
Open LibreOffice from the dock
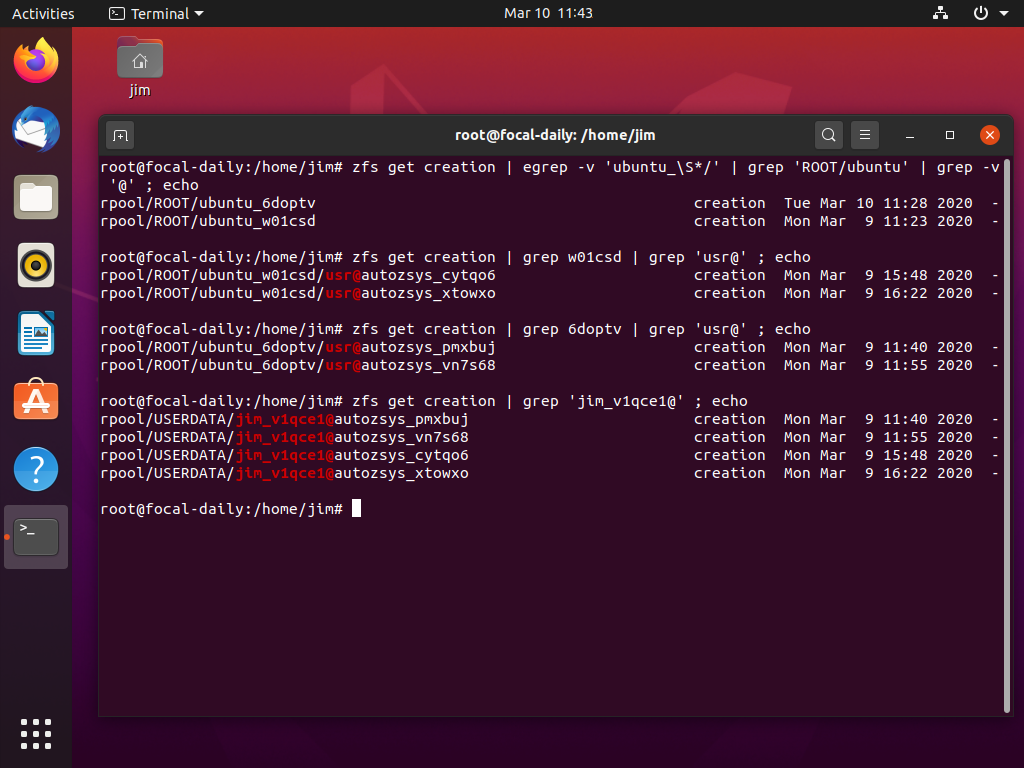click(35, 333)
